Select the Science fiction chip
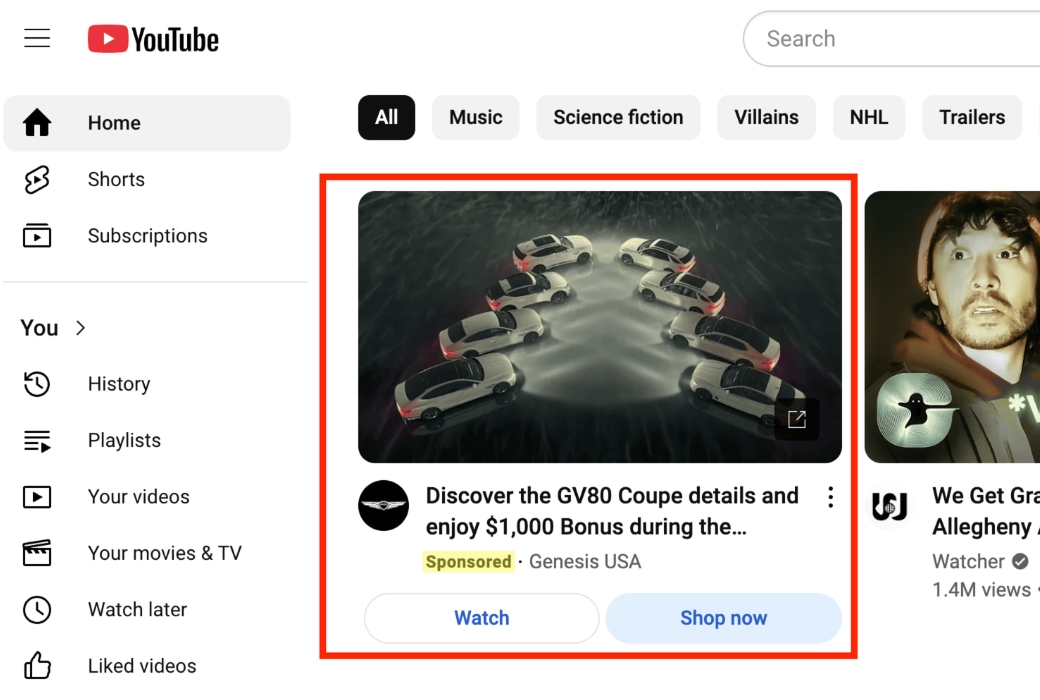Image resolution: width=1040 pixels, height=700 pixels. pyautogui.click(x=618, y=118)
